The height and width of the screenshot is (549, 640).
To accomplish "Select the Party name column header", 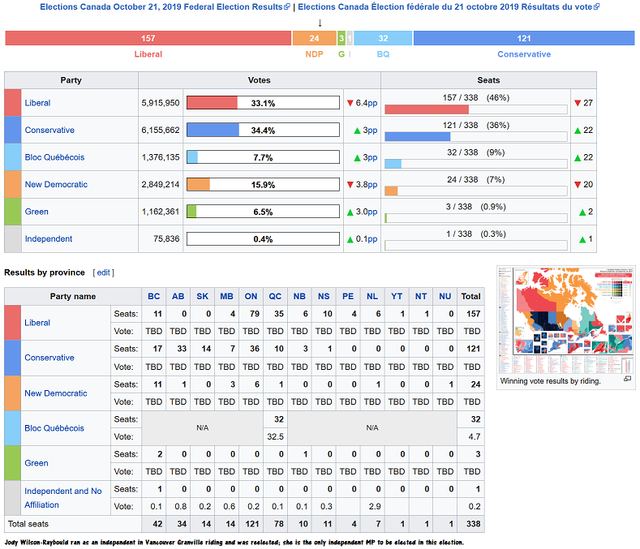I will (x=73, y=296).
